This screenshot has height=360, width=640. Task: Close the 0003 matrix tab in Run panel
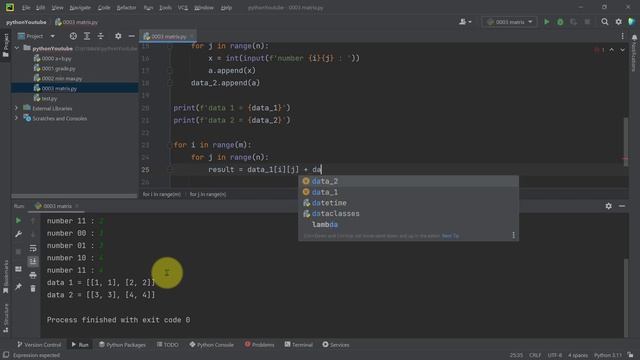tap(77, 206)
